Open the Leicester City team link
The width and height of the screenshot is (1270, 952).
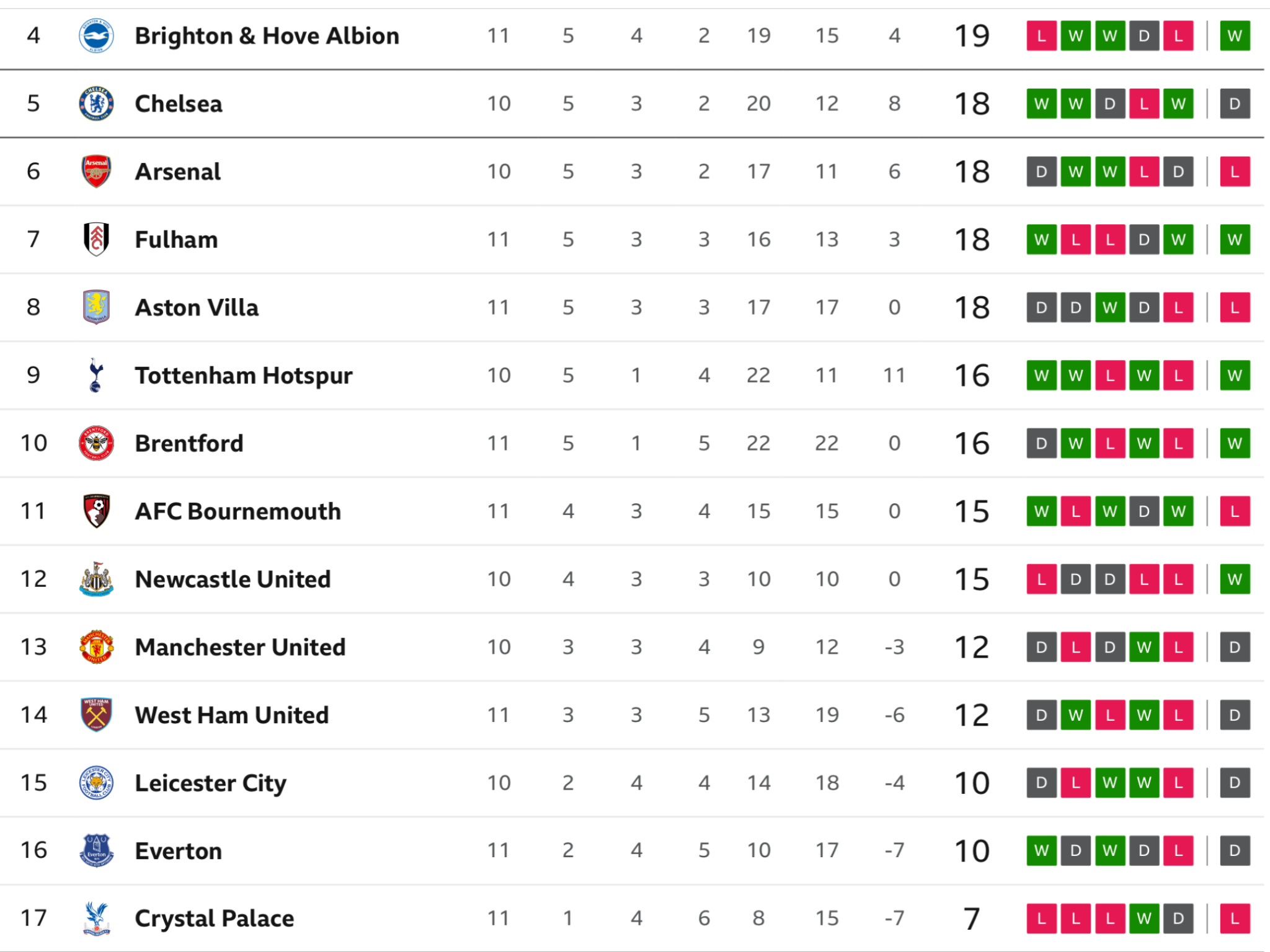point(211,783)
